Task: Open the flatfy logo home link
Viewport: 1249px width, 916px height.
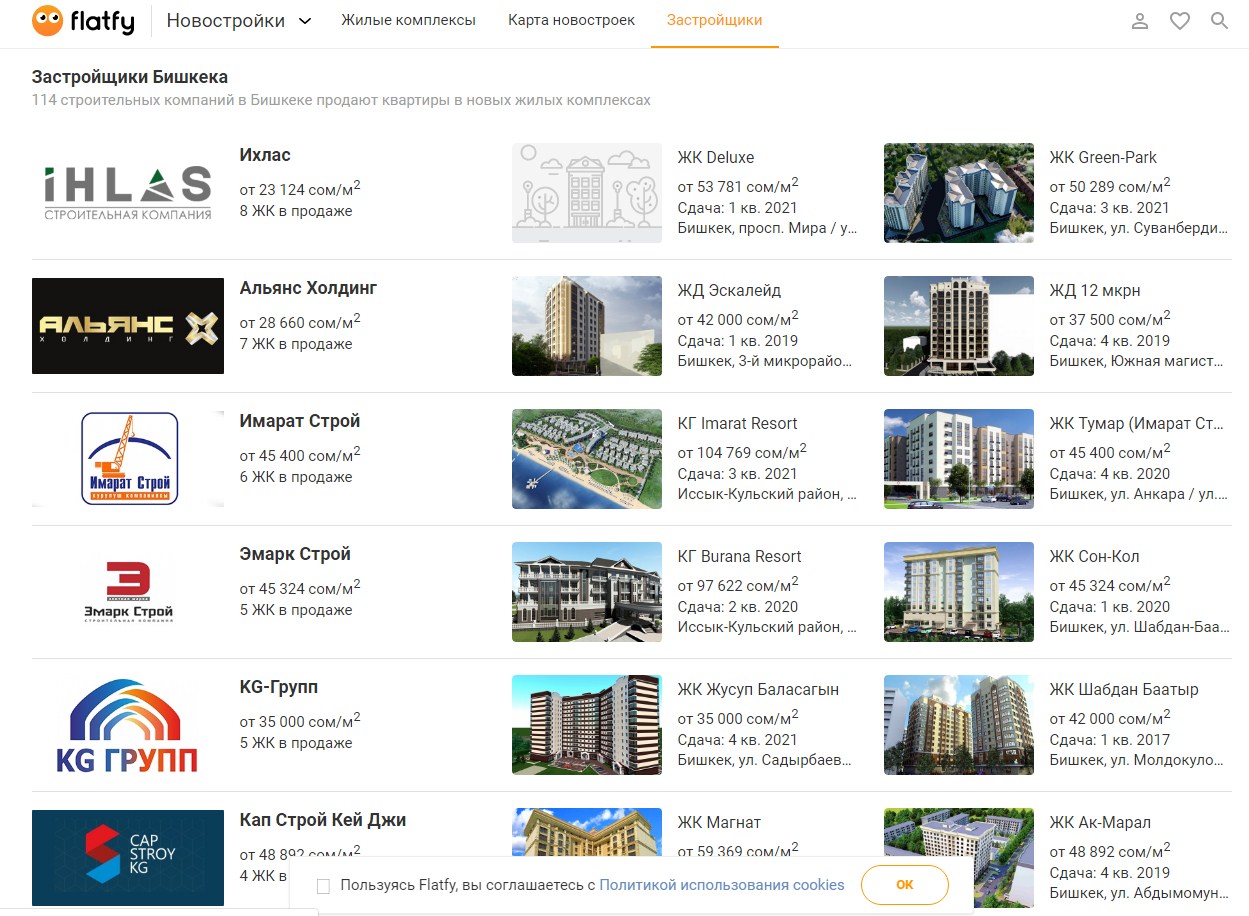Action: tap(83, 20)
